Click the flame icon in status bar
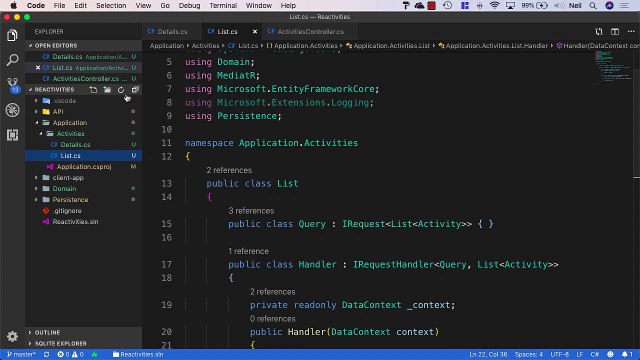 click(95, 354)
